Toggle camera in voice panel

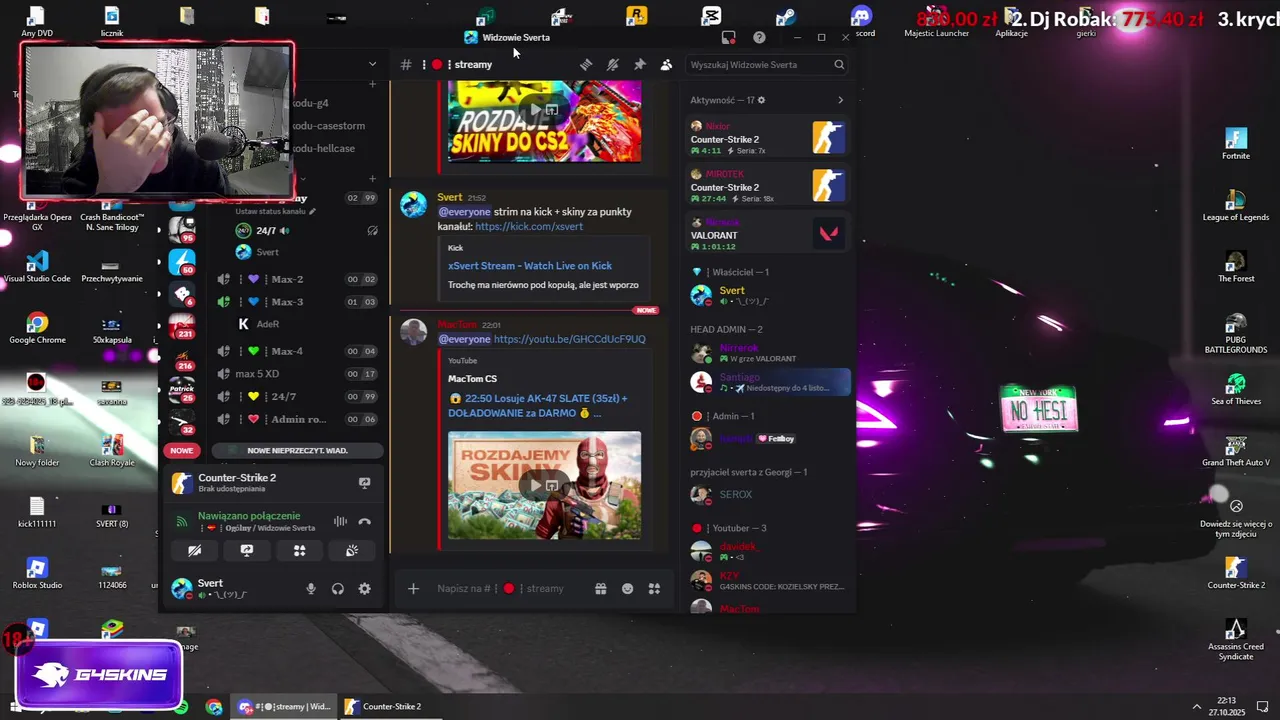coord(195,551)
